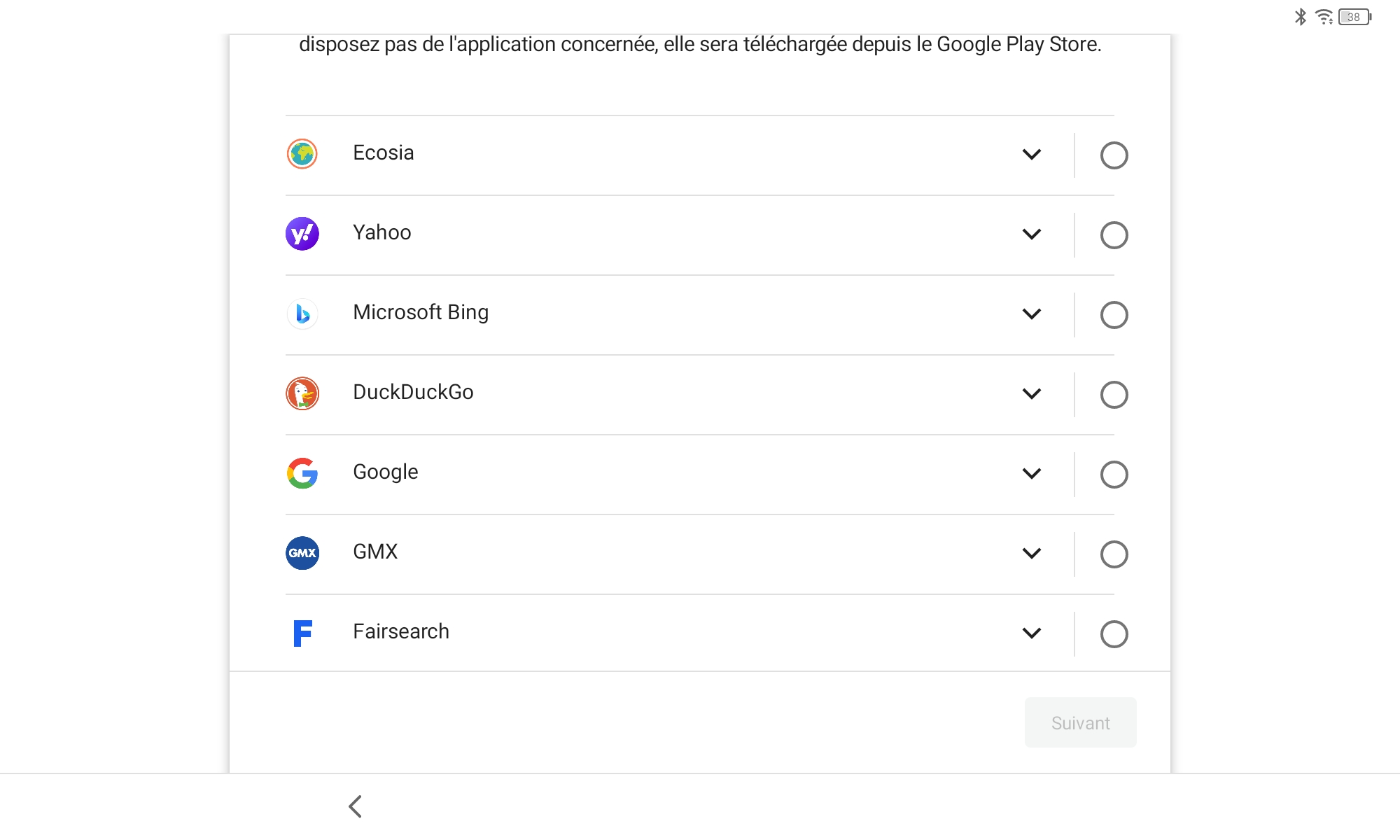Expand the Google details chevron
The width and height of the screenshot is (1400, 840).
(1032, 473)
